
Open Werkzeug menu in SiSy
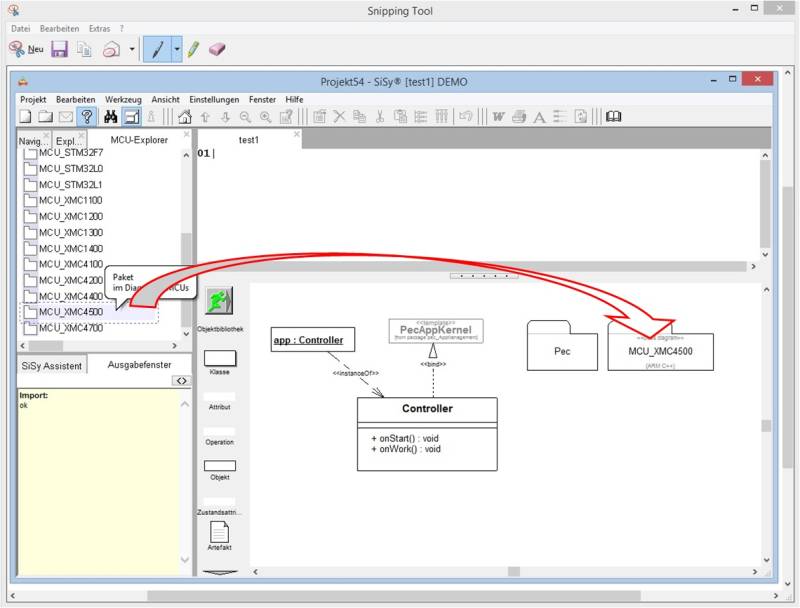[x=123, y=99]
